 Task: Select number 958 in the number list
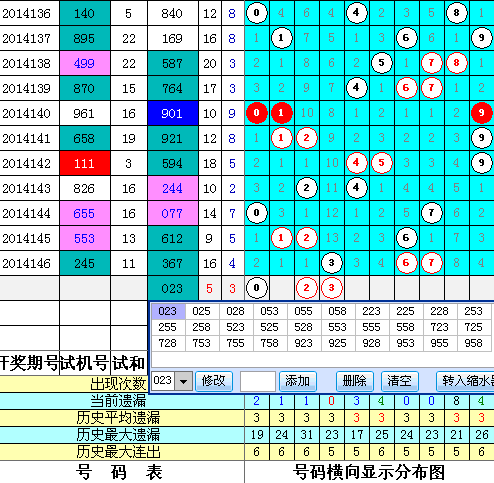[x=473, y=343]
